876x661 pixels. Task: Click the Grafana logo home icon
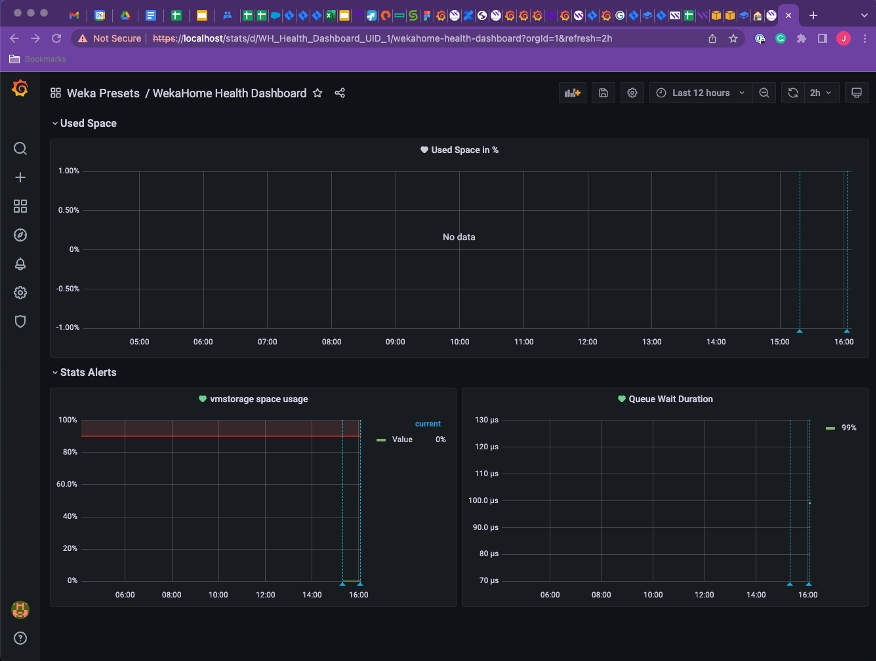point(20,90)
